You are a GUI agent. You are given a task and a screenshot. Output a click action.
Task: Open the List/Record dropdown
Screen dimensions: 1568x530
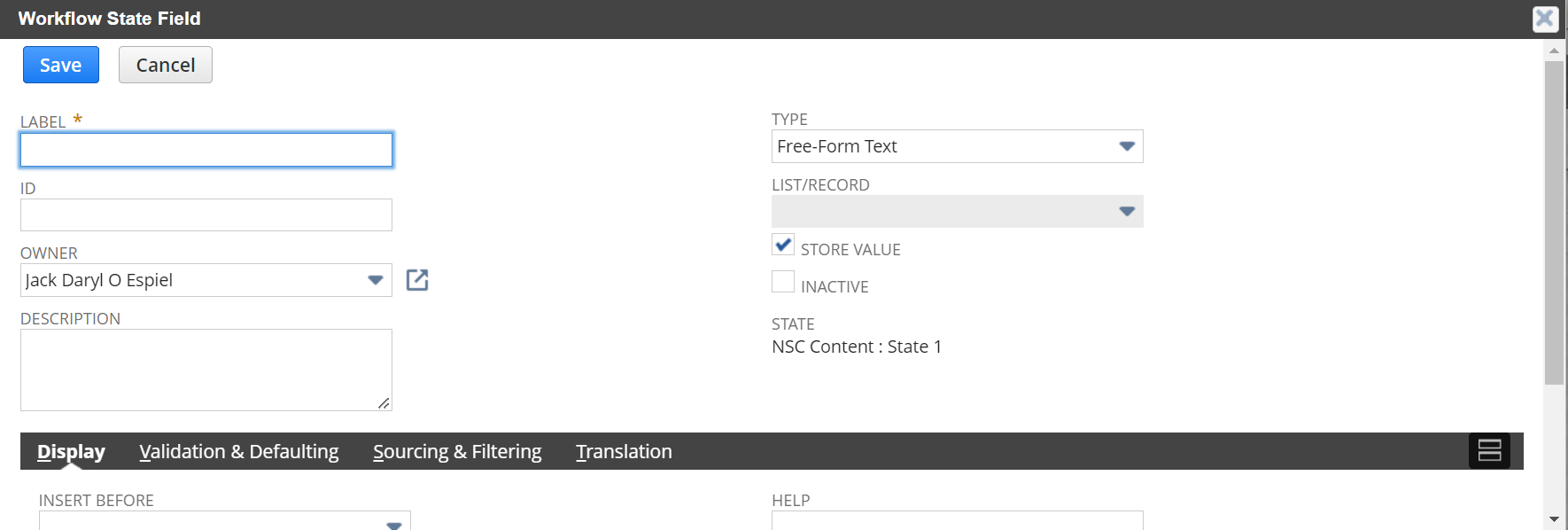(x=957, y=211)
